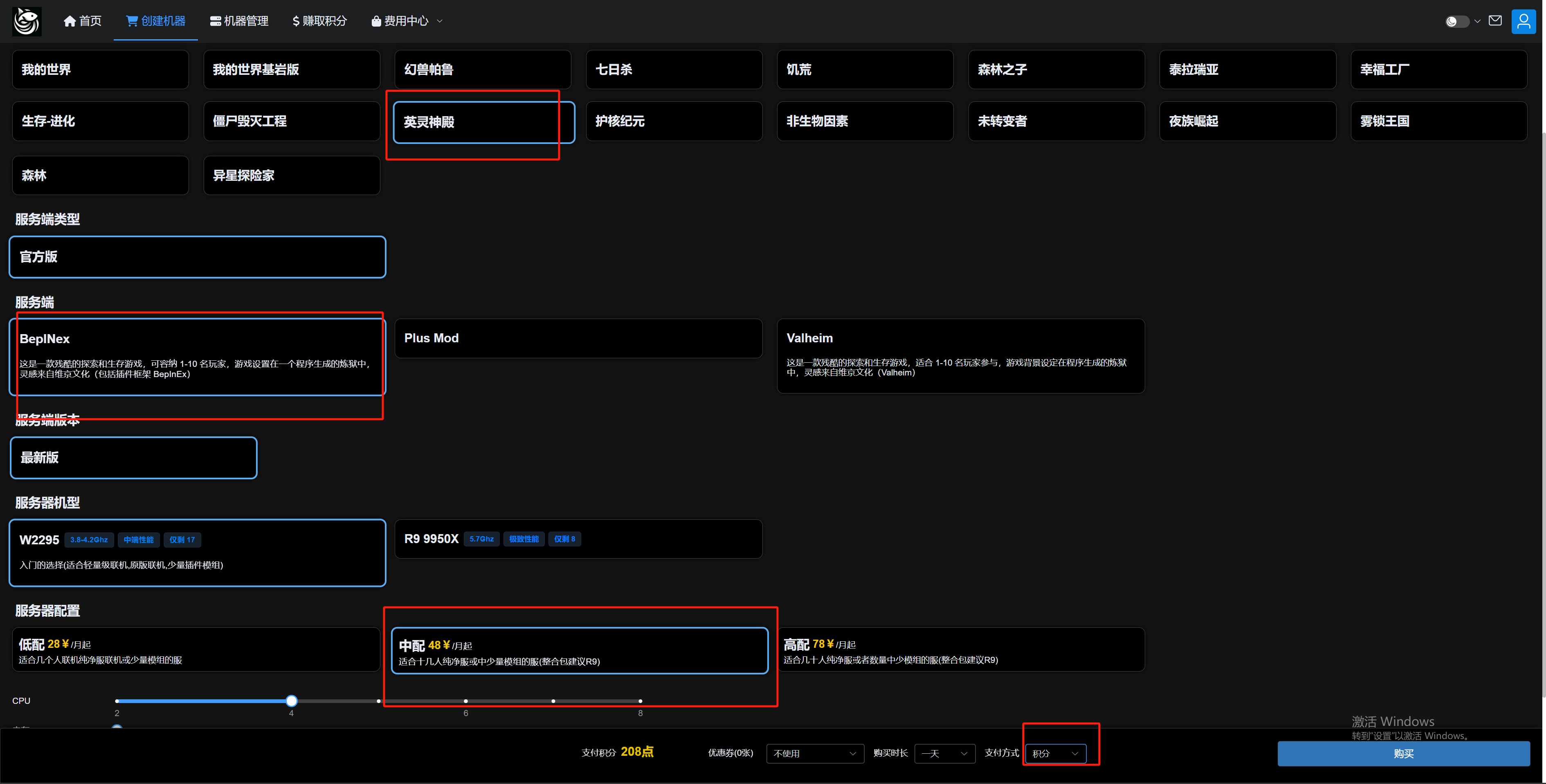This screenshot has width=1546, height=784.
Task: Expand the chevron beside the theme toggle
Action: click(1477, 21)
